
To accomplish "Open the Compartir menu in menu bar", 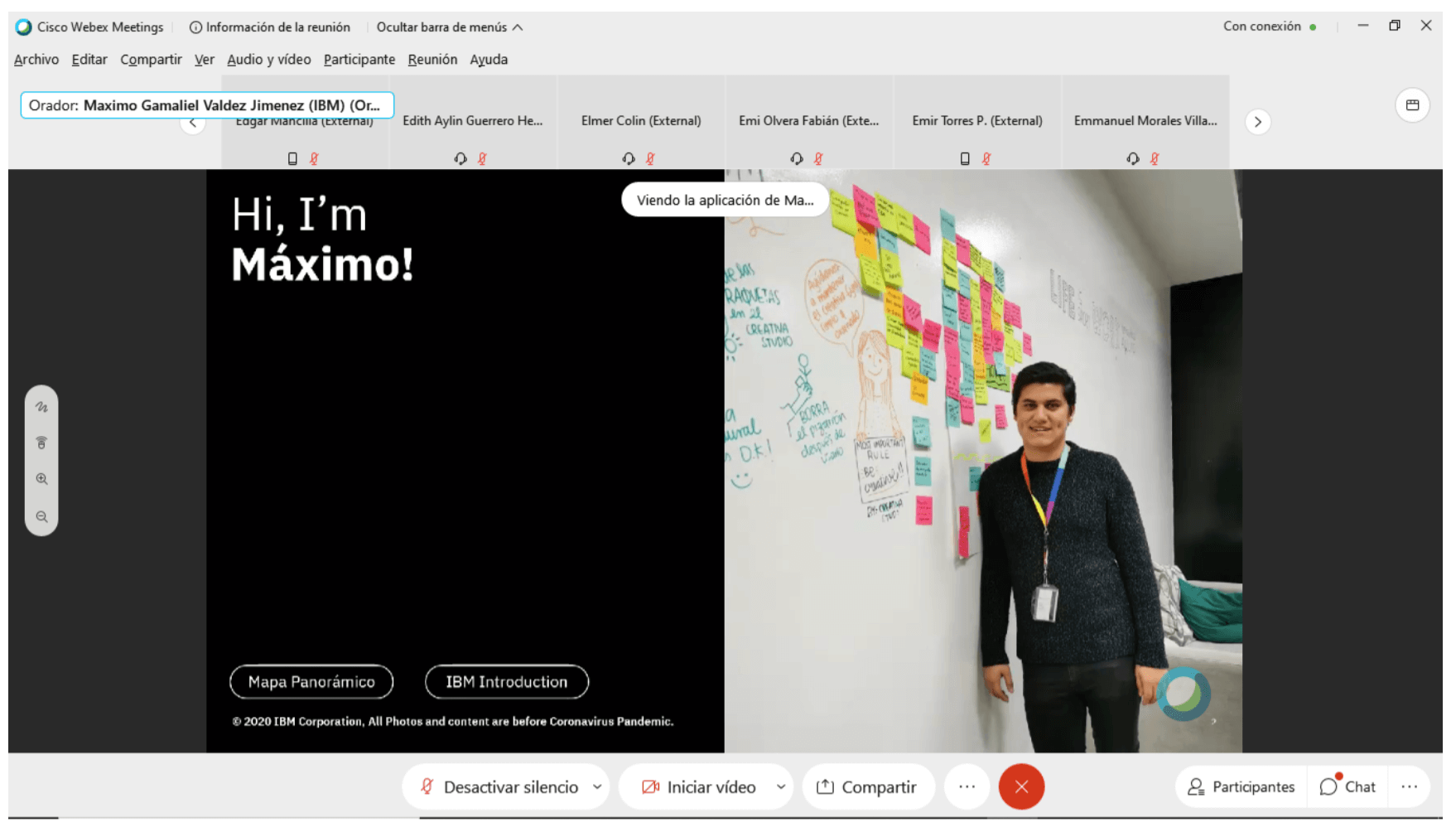I will (x=151, y=60).
